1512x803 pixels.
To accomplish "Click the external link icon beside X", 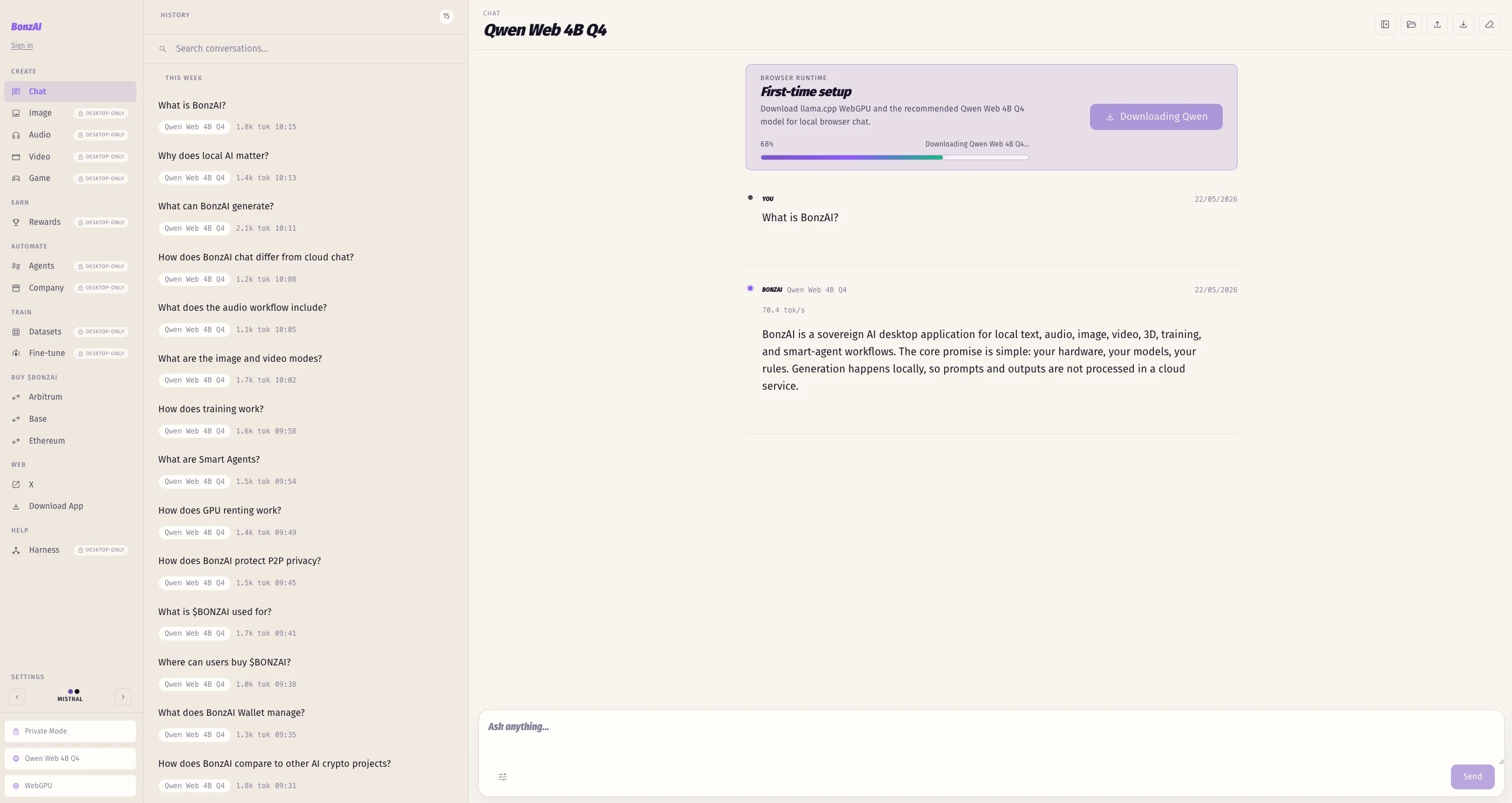I will click(16, 485).
